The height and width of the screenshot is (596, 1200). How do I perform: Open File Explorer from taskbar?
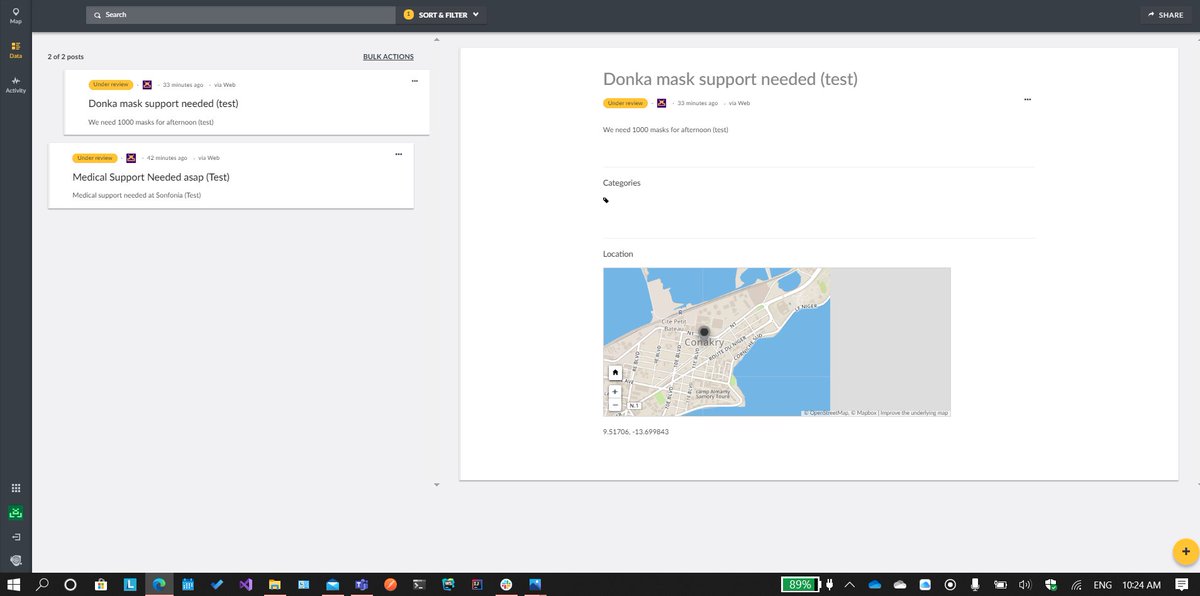(275, 584)
